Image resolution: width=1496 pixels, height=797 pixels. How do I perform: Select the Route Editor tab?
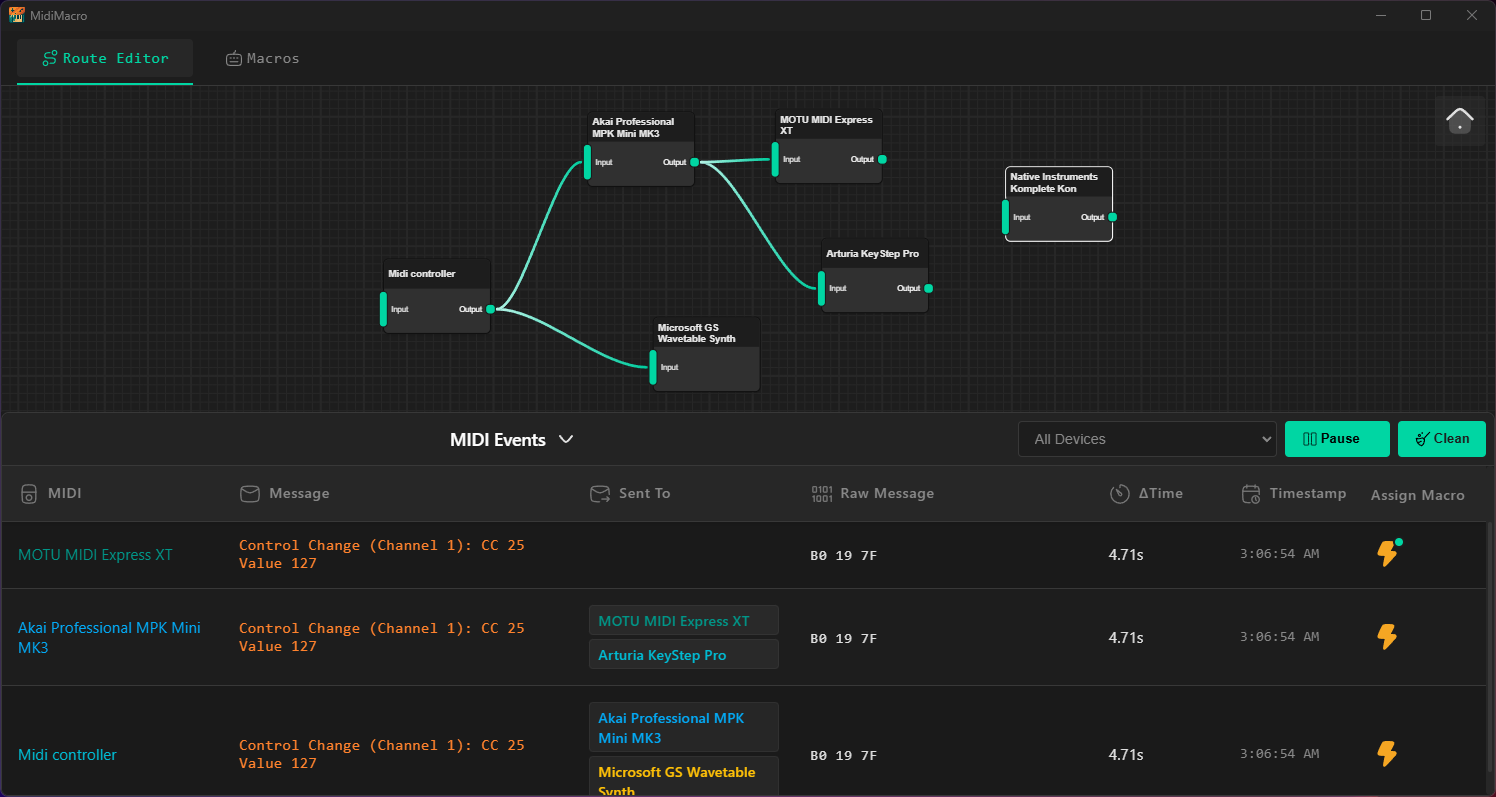pyautogui.click(x=105, y=58)
